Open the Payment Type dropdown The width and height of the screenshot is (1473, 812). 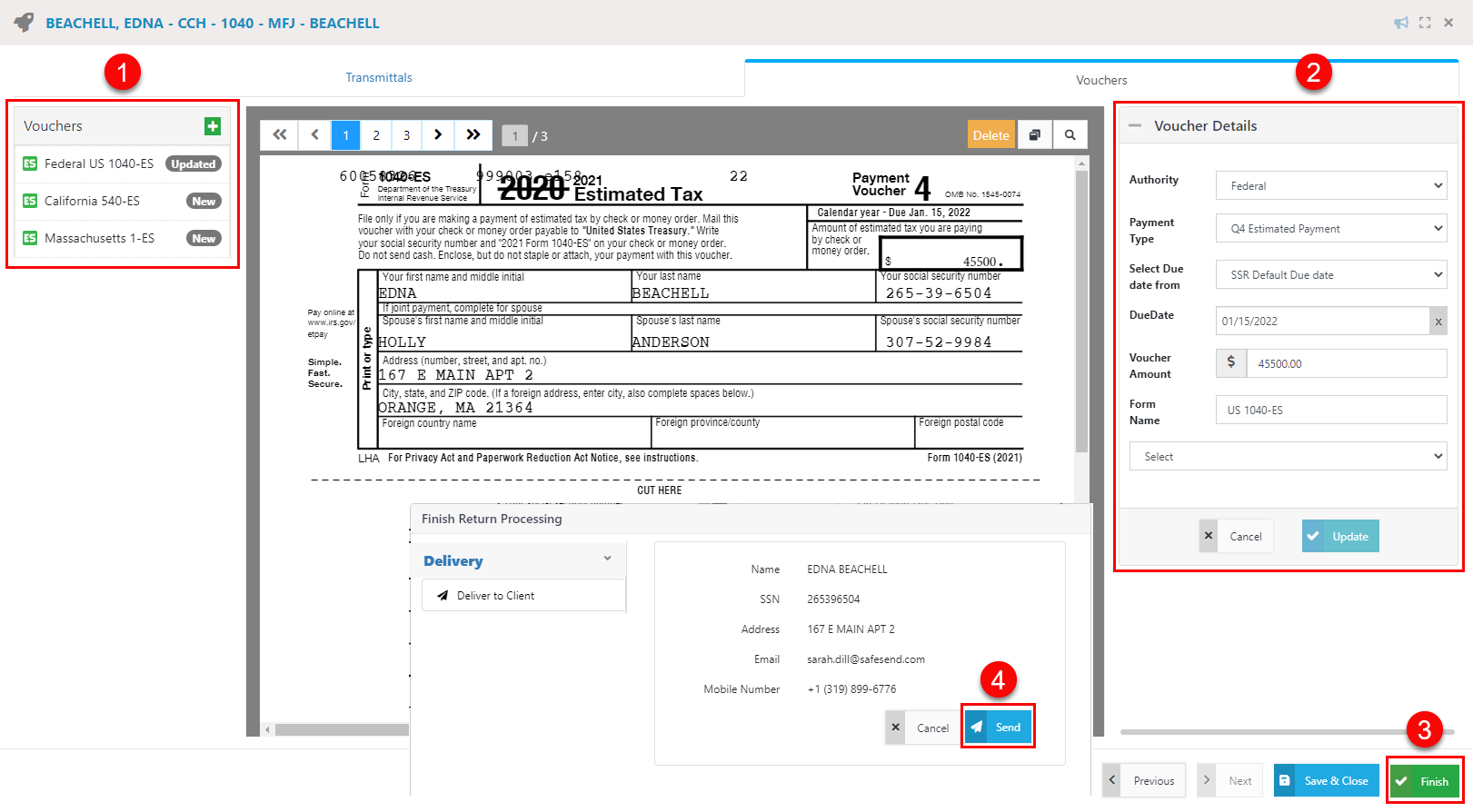(1330, 229)
